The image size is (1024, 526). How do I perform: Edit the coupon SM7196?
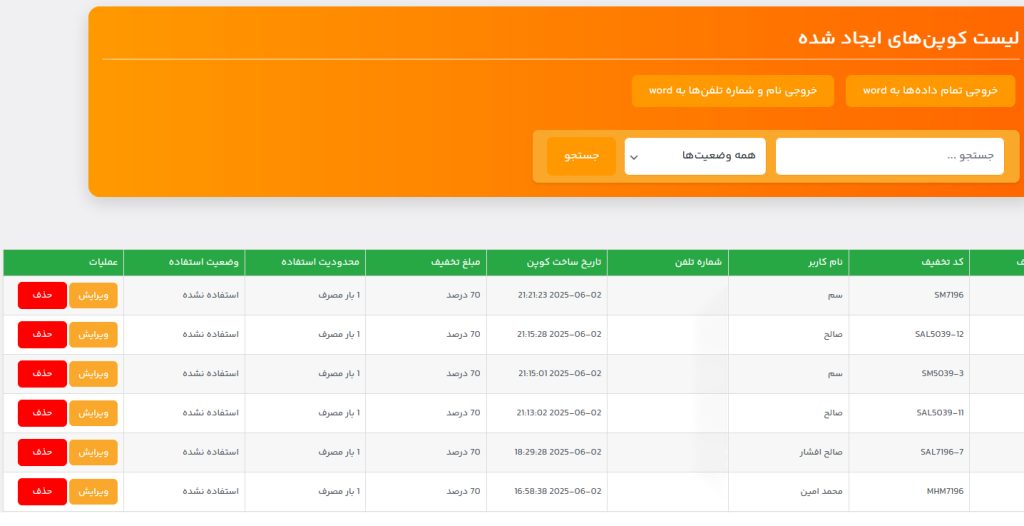pos(93,295)
